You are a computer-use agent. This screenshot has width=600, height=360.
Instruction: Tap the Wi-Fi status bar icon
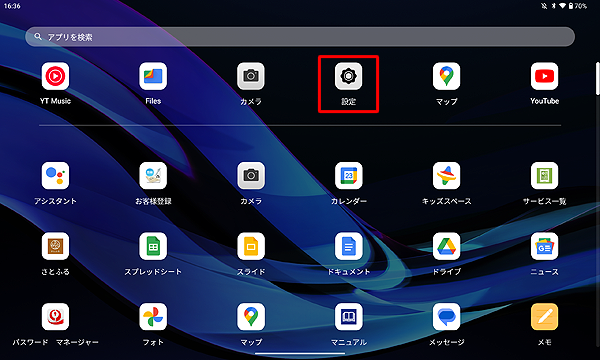tap(562, 6)
